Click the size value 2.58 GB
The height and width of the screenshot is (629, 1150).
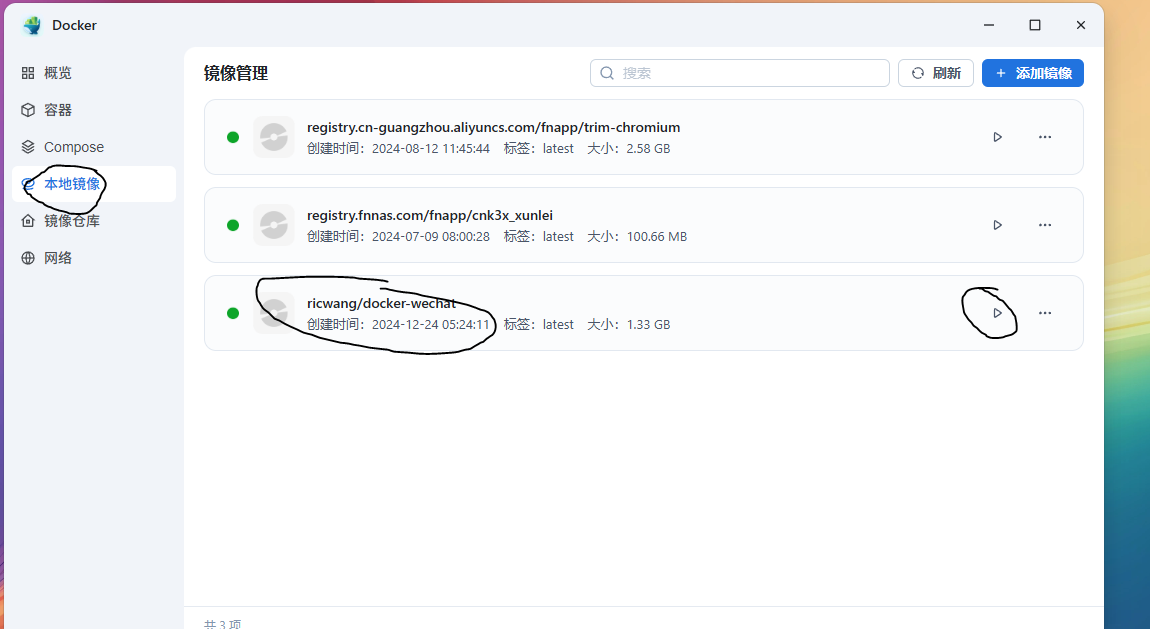[648, 149]
